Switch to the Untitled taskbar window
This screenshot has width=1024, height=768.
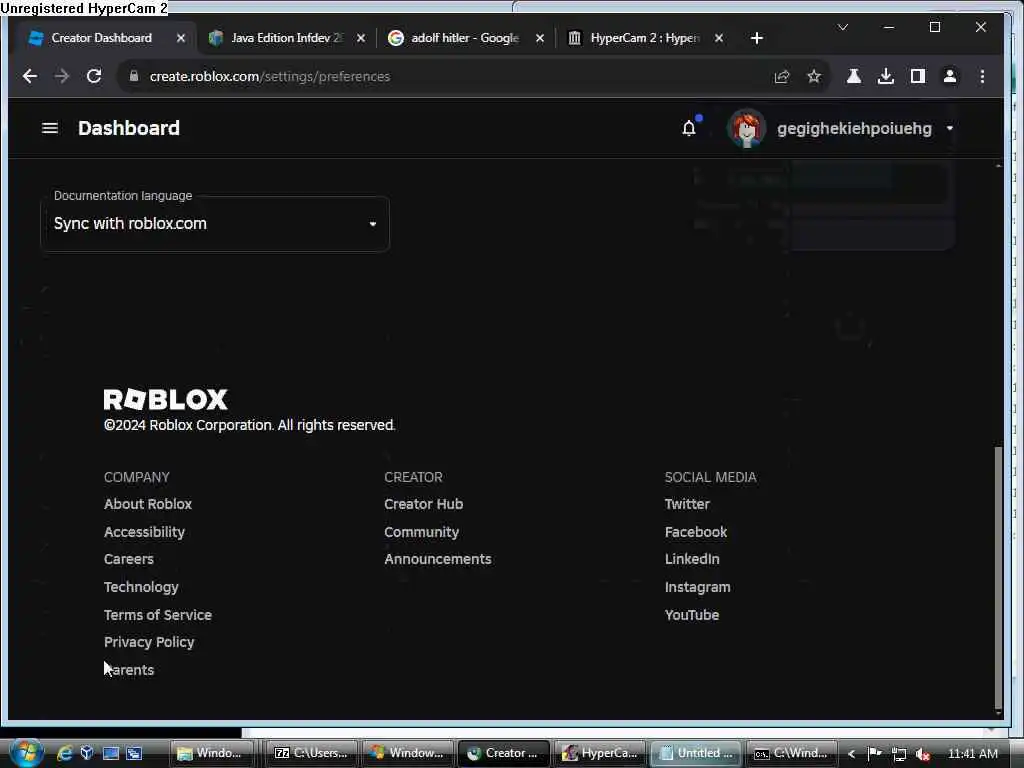(697, 753)
